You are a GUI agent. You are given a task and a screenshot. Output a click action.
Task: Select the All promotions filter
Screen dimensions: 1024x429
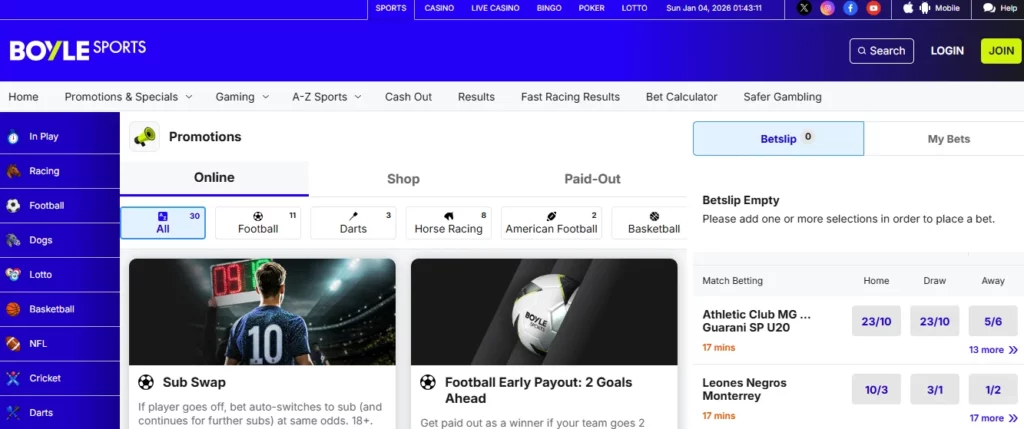pyautogui.click(x=163, y=223)
